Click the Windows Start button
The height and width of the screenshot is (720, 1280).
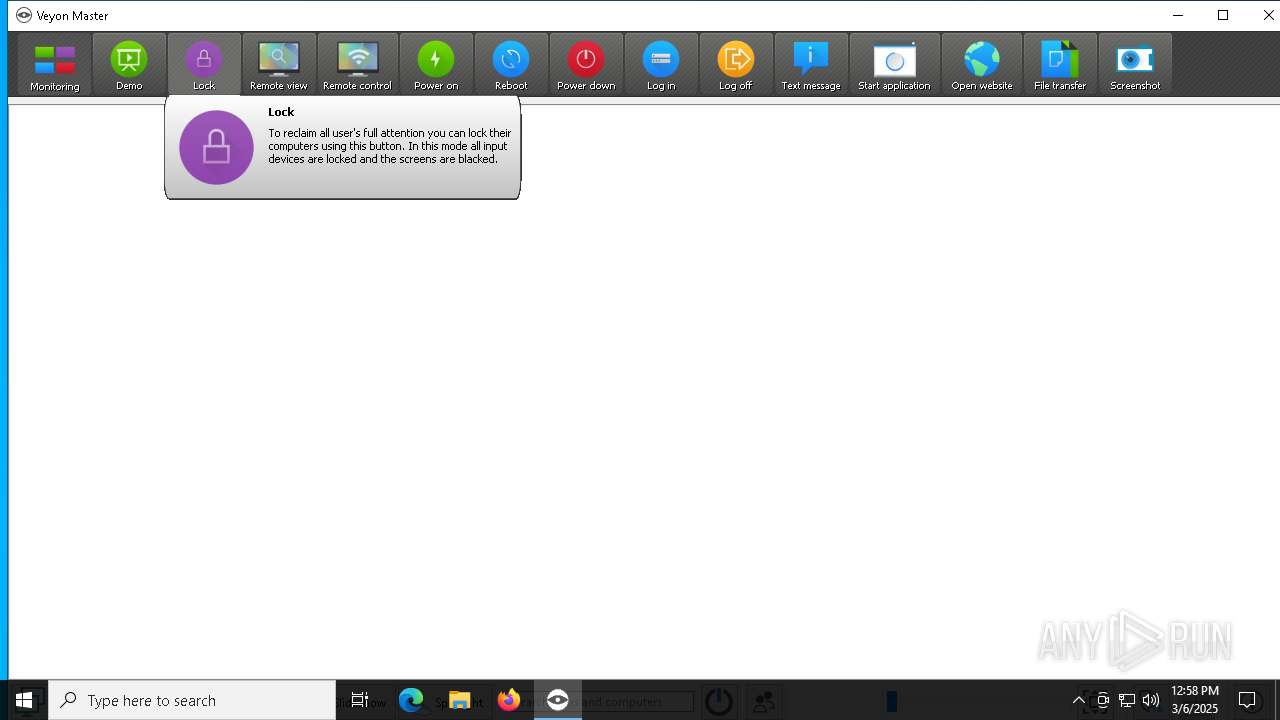(24, 700)
